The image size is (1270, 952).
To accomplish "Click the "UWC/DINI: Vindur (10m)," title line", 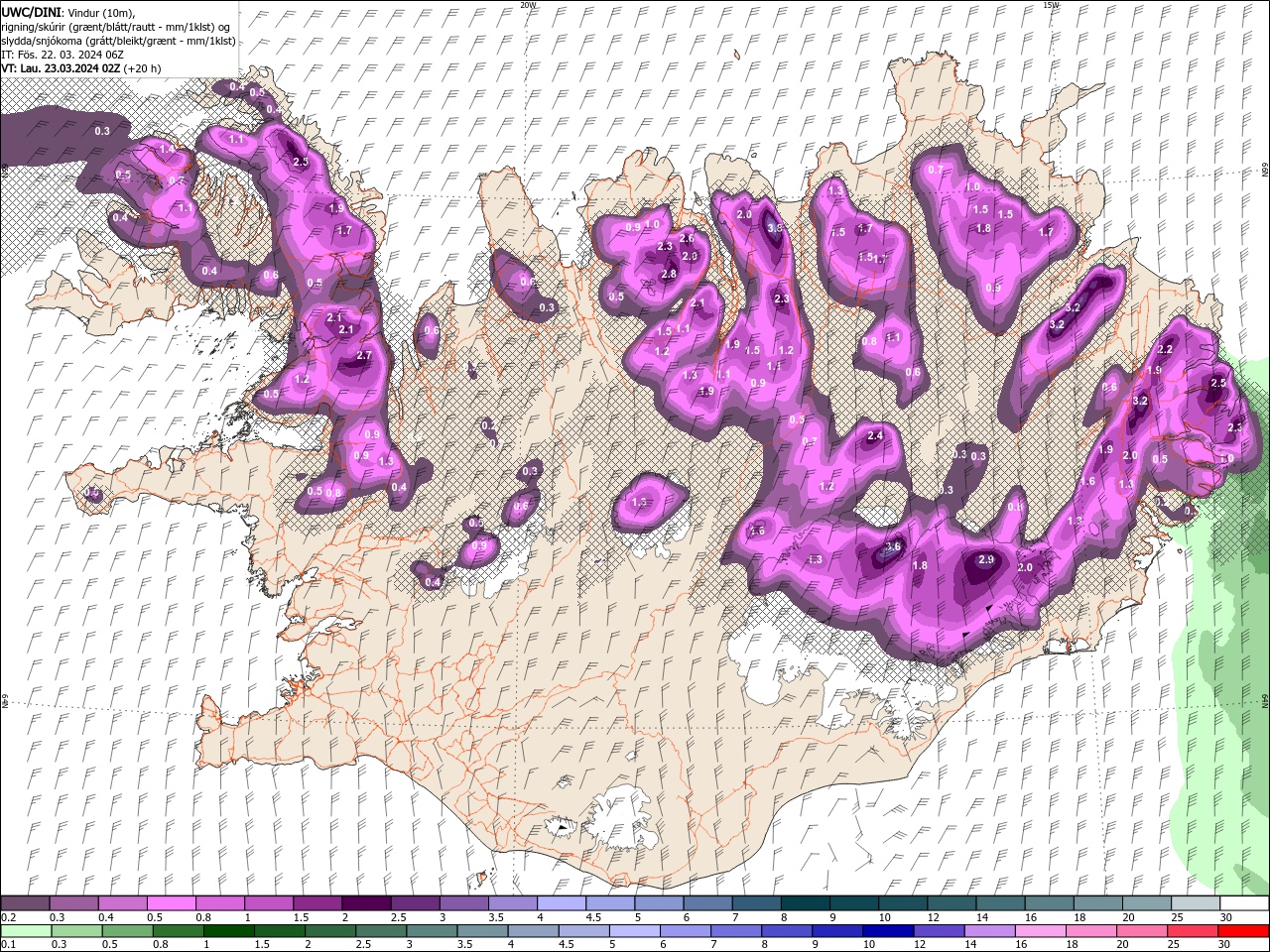I will click(x=67, y=12).
